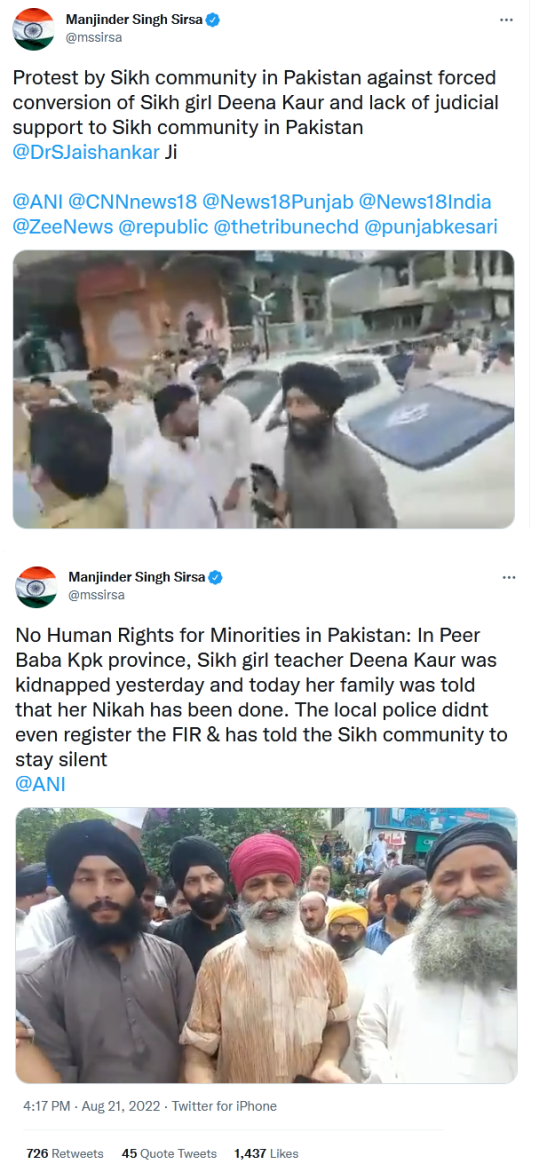Click the verified badge in the first tweet
The image size is (547, 1172).
pyautogui.click(x=213, y=21)
